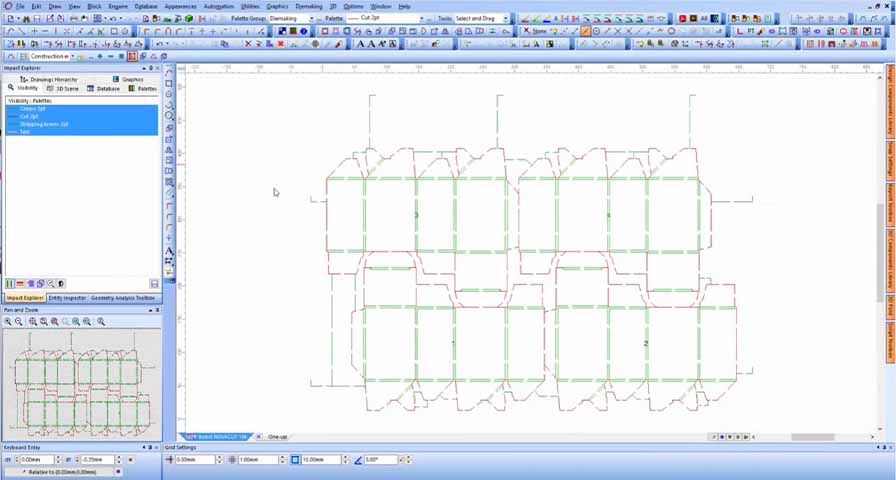Switch to the One-up drawing tab
This screenshot has width=896, height=480.
click(277, 437)
